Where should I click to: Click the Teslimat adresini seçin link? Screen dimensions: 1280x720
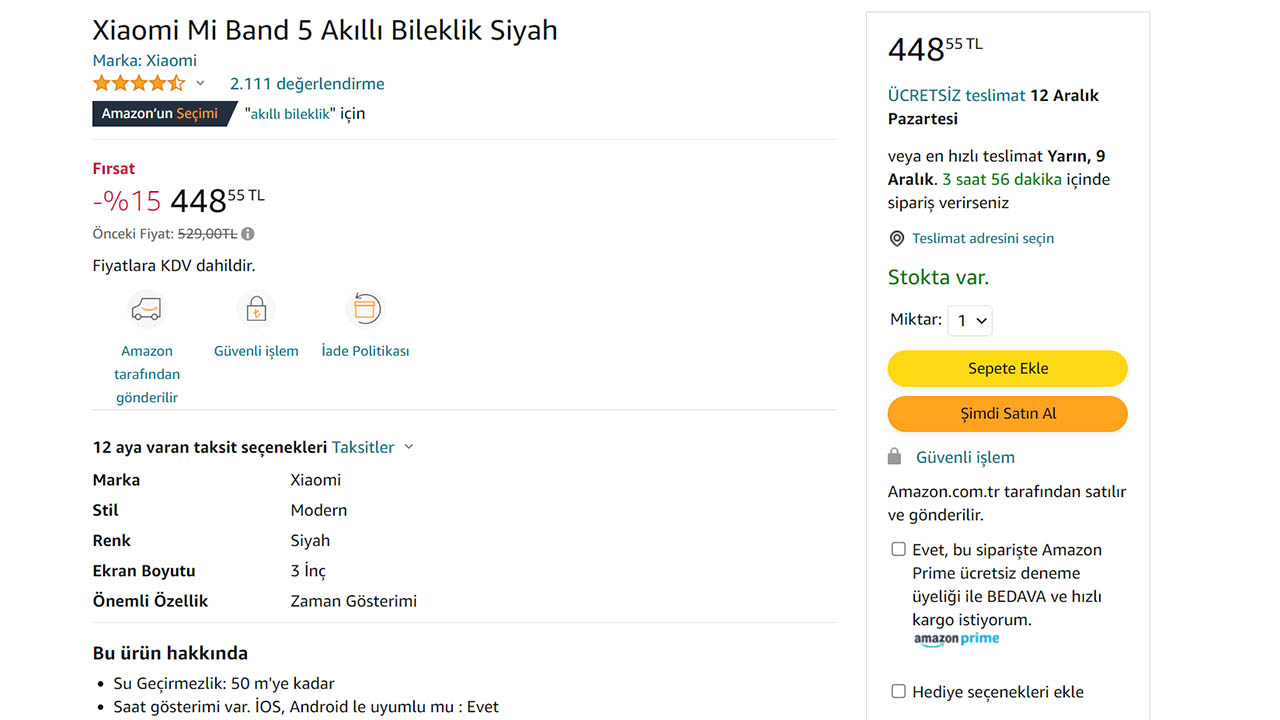983,239
